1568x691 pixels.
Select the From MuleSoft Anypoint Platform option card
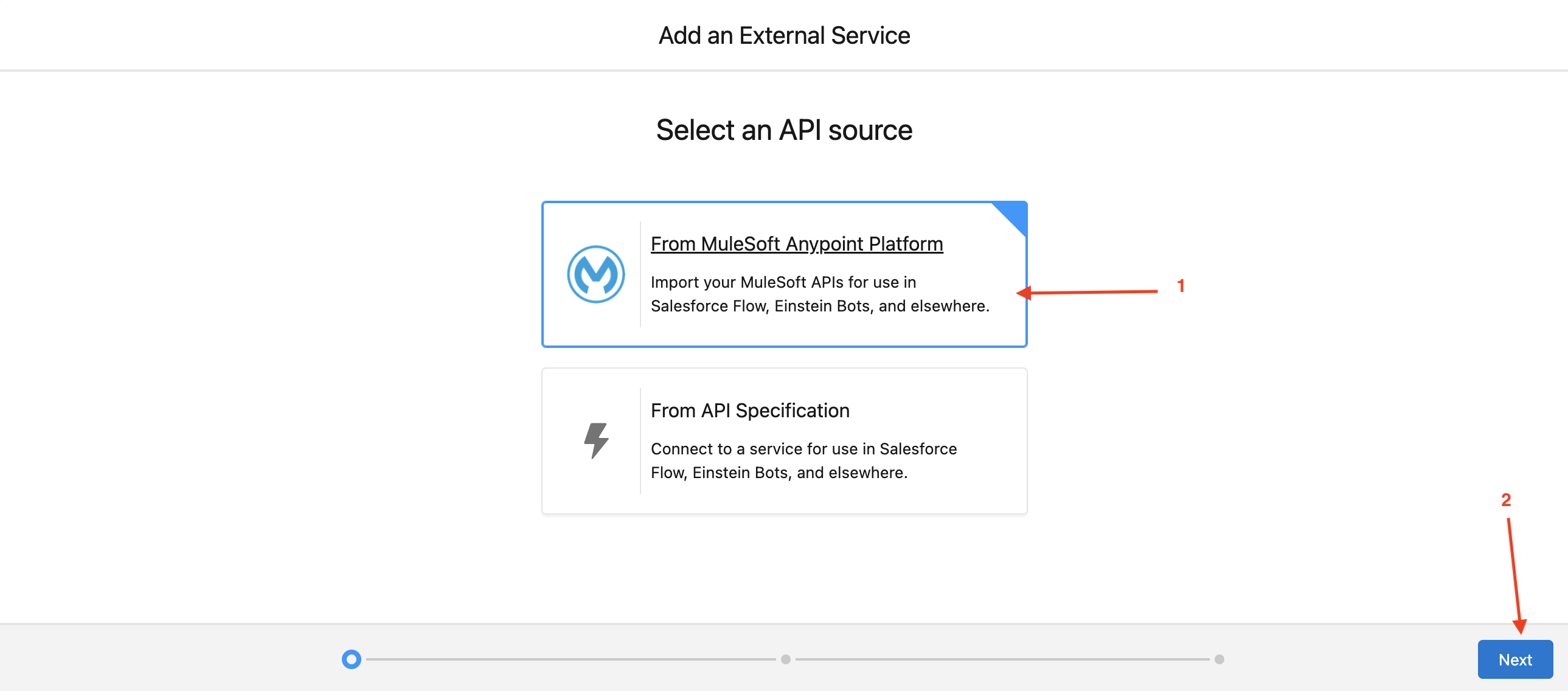[x=784, y=274]
